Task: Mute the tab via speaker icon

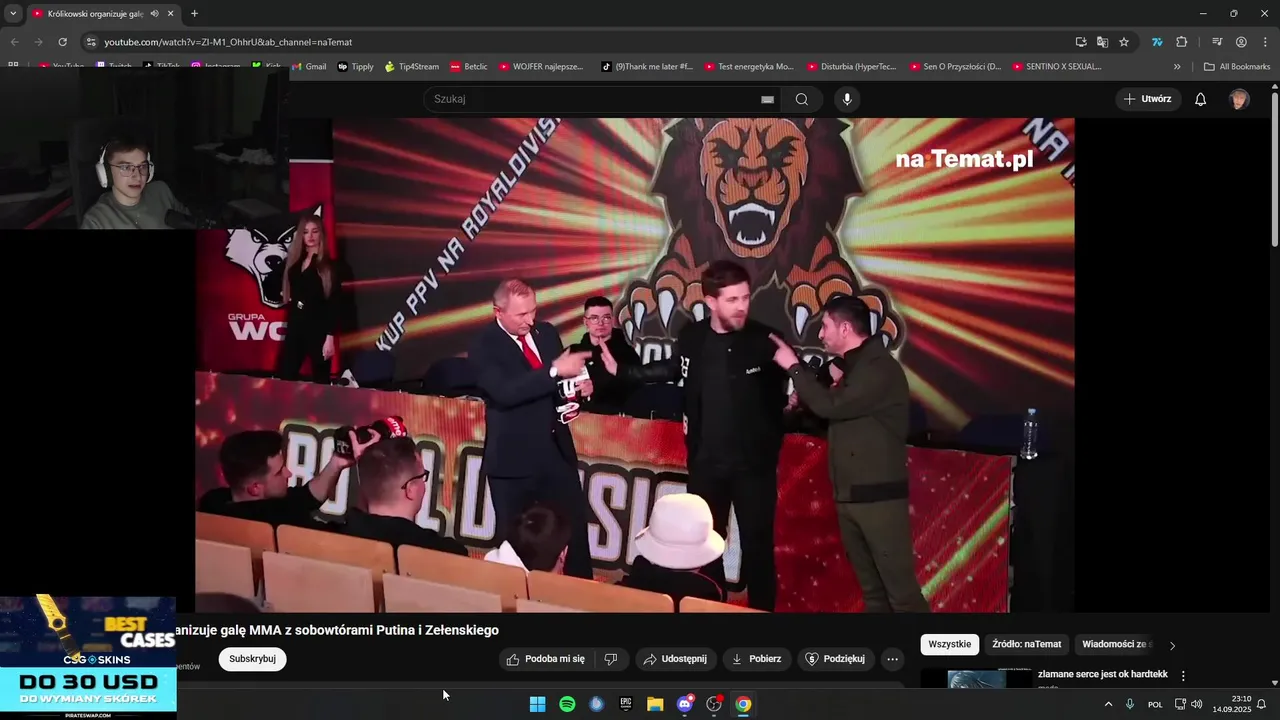Action: tap(154, 14)
